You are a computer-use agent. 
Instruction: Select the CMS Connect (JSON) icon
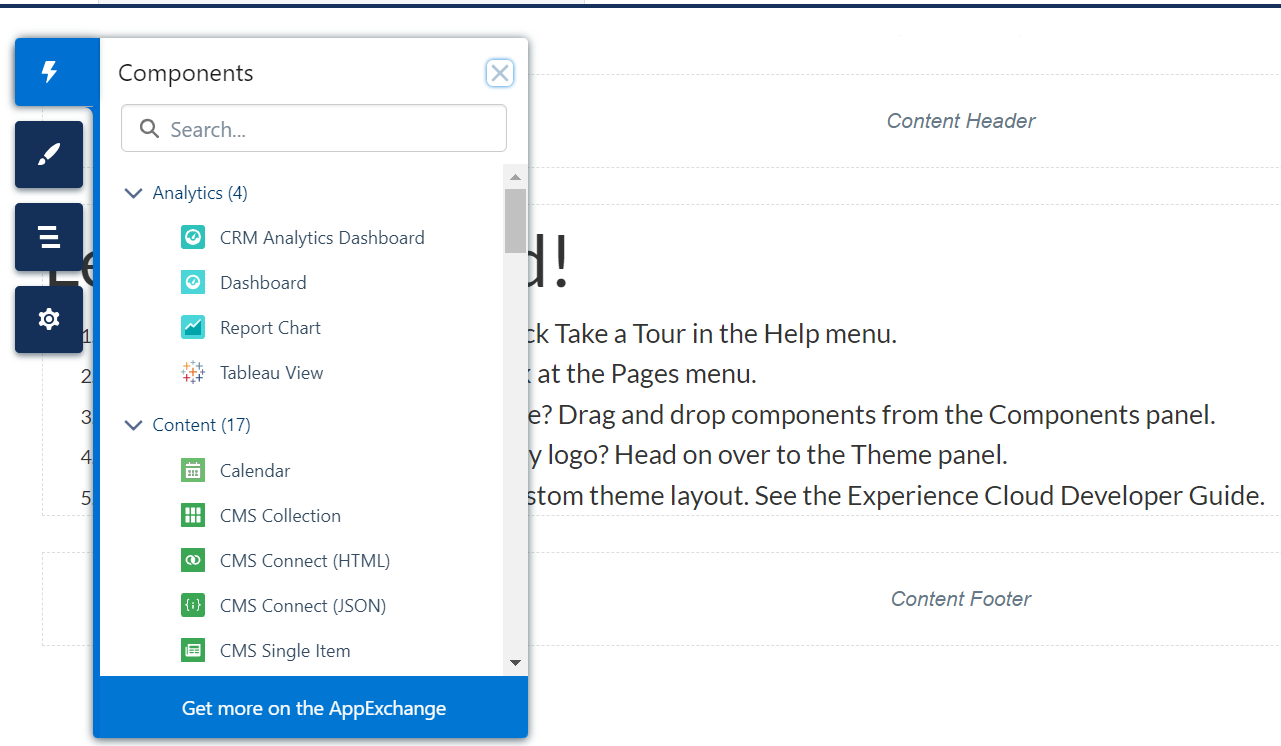pos(193,605)
